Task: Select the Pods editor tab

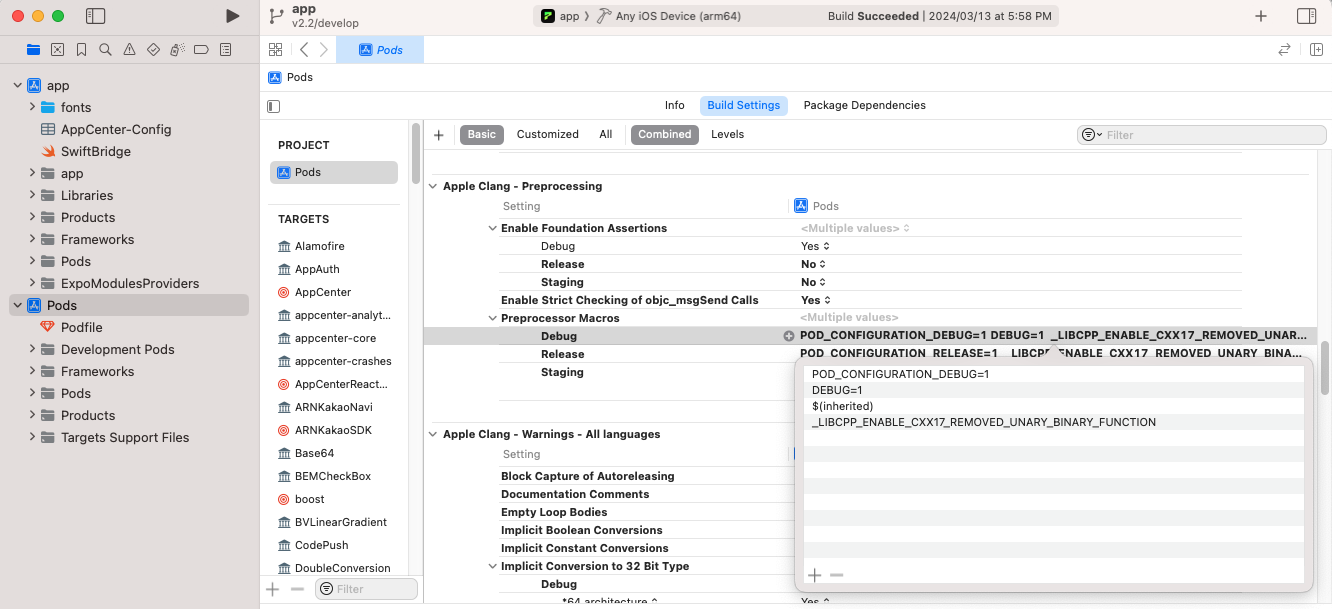Action: coord(380,50)
